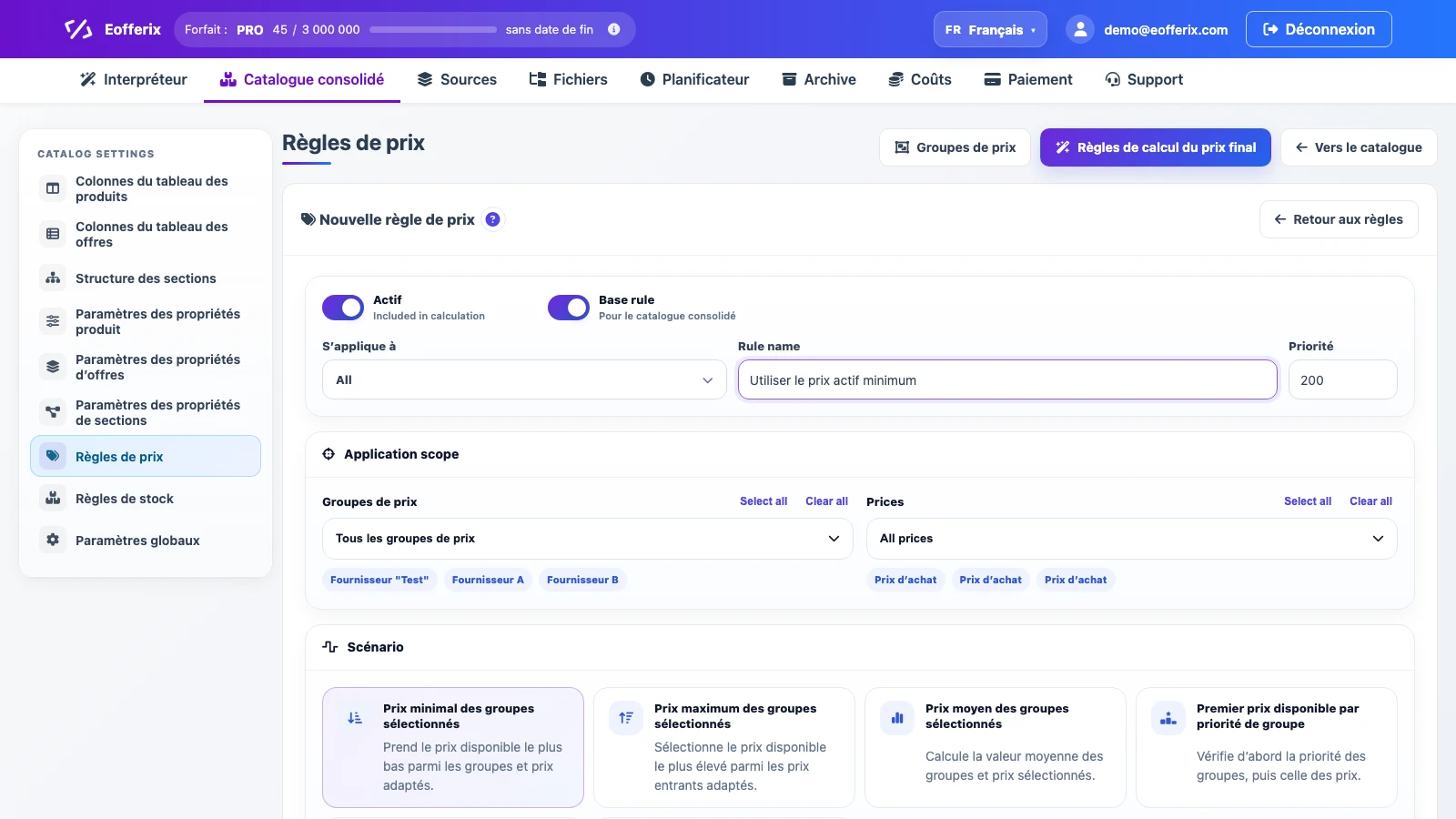Click the Paramètres globaux gear icon
This screenshot has height=819, width=1456.
pyautogui.click(x=53, y=540)
